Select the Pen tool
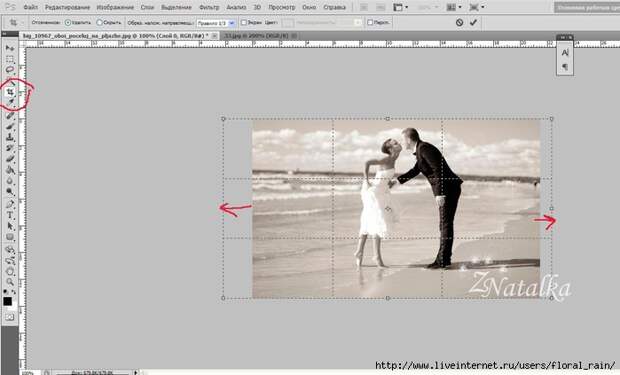620x375 pixels. pos(10,205)
